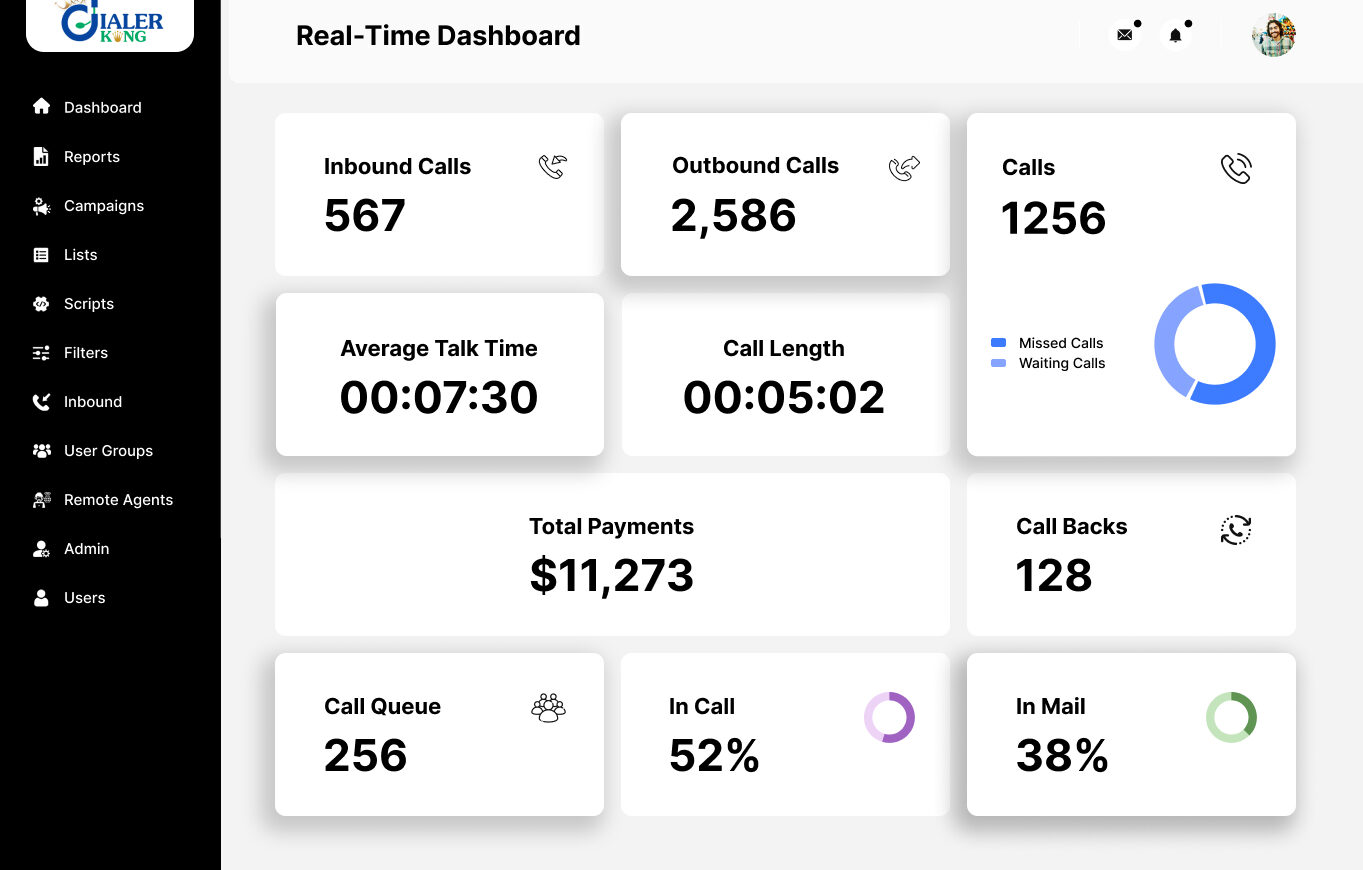1363x870 pixels.
Task: Click the Campaigns megaphone icon in sidebar
Action: pos(41,206)
